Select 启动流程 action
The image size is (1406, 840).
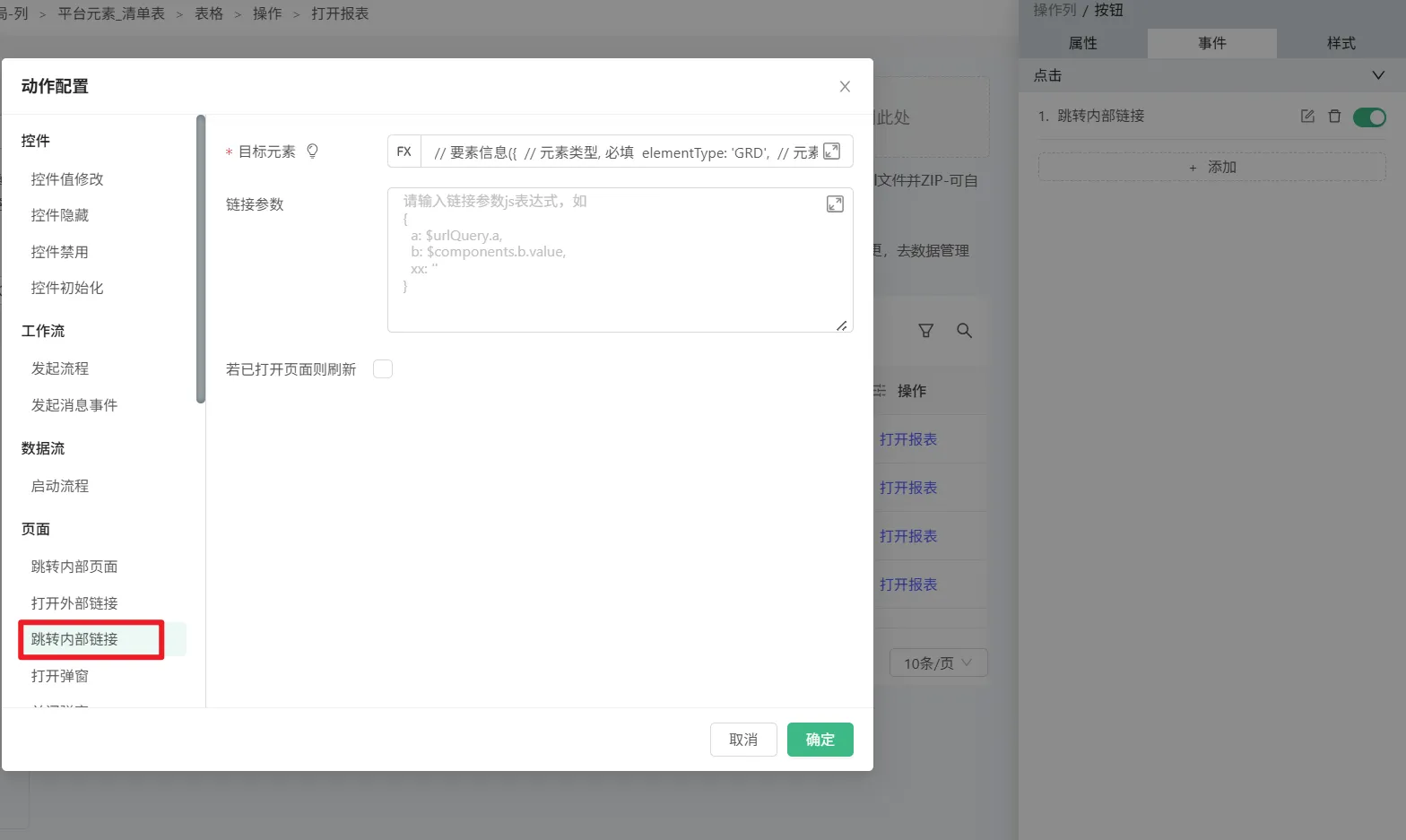pos(60,486)
